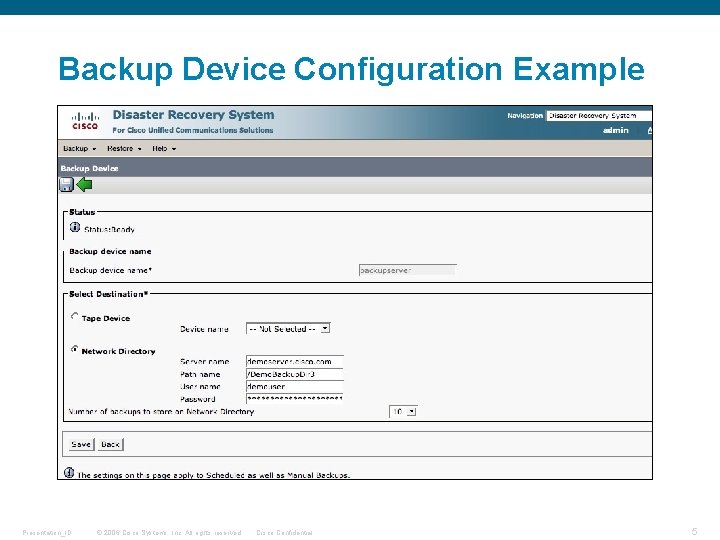Open the Navigation dropdown
The height and width of the screenshot is (540, 720).
click(599, 116)
